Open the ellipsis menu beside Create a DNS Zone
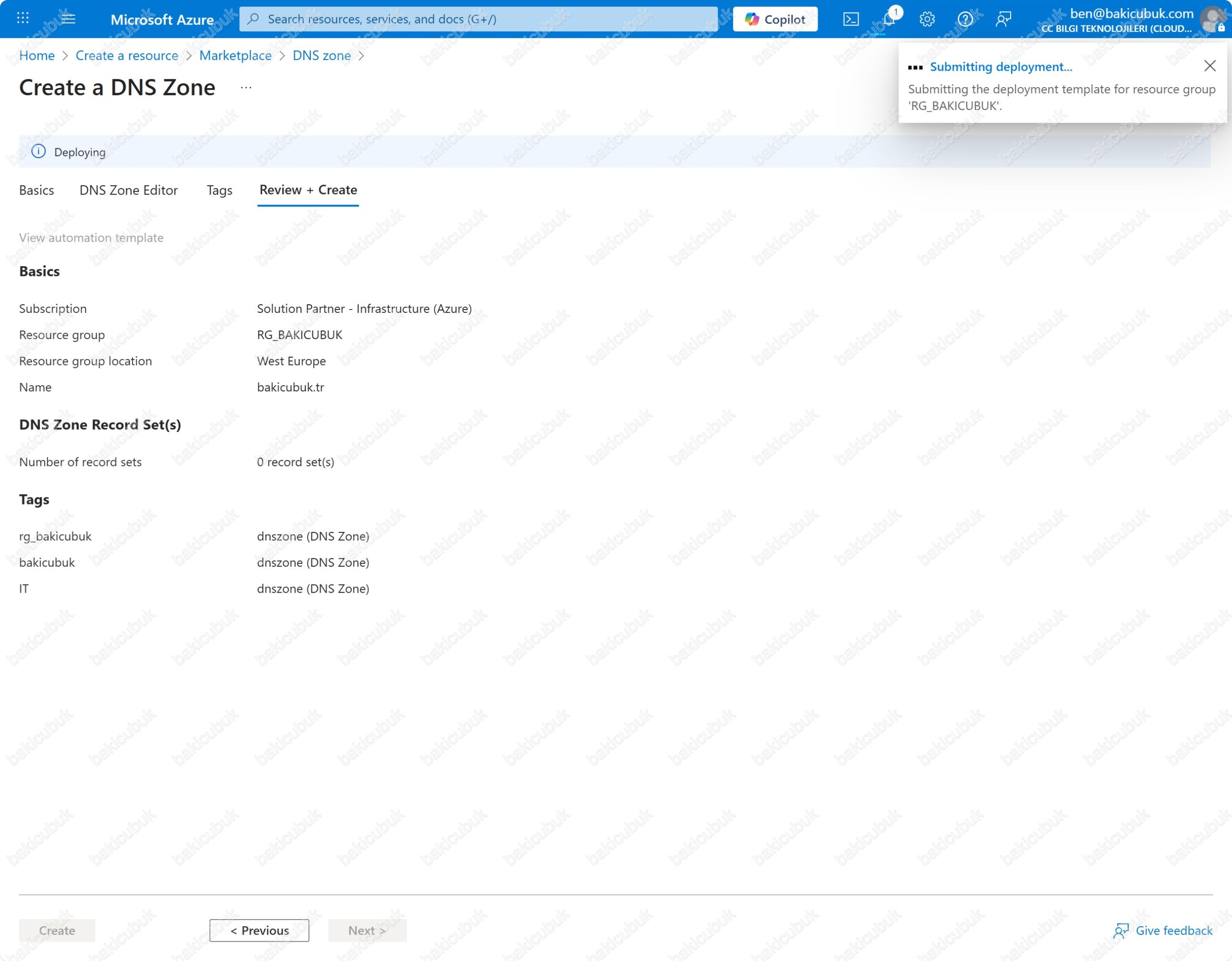The height and width of the screenshot is (961, 1232). [x=246, y=88]
